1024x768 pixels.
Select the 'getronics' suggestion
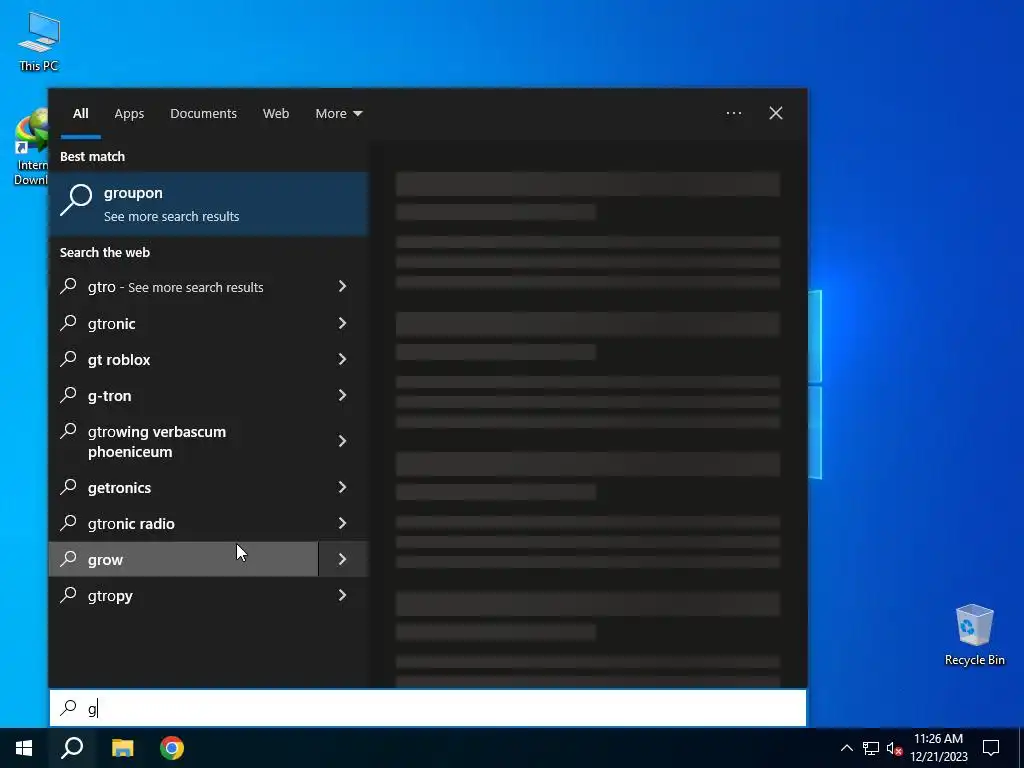tap(184, 487)
